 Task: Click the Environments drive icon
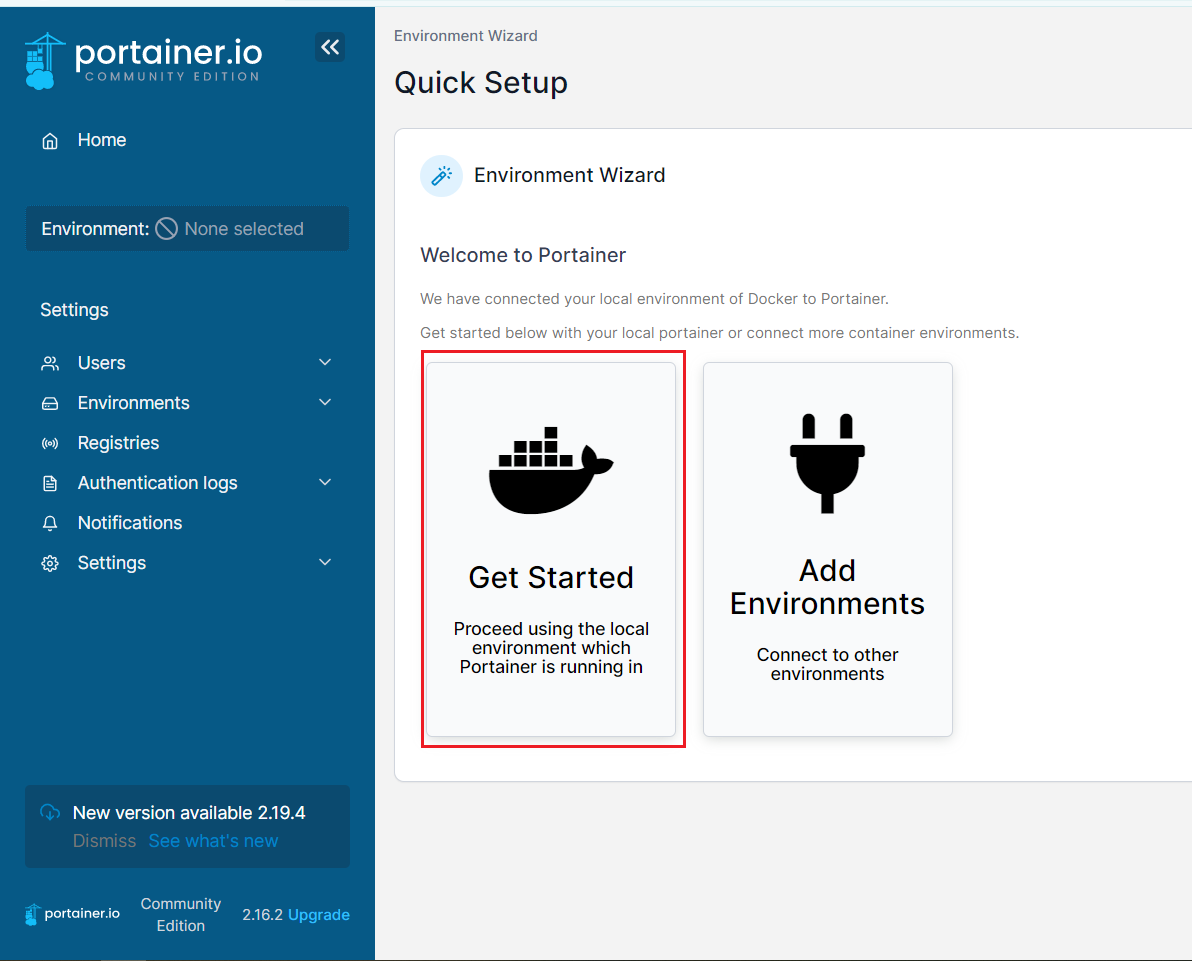coord(50,404)
